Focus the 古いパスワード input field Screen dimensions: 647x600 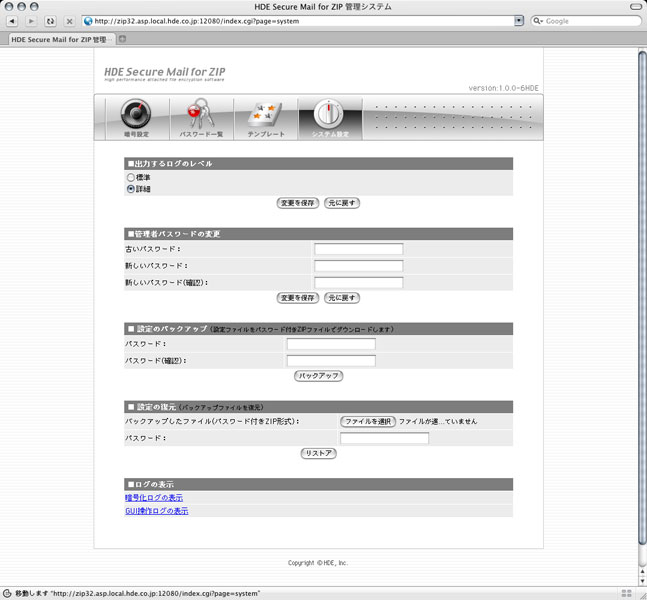[x=359, y=249]
